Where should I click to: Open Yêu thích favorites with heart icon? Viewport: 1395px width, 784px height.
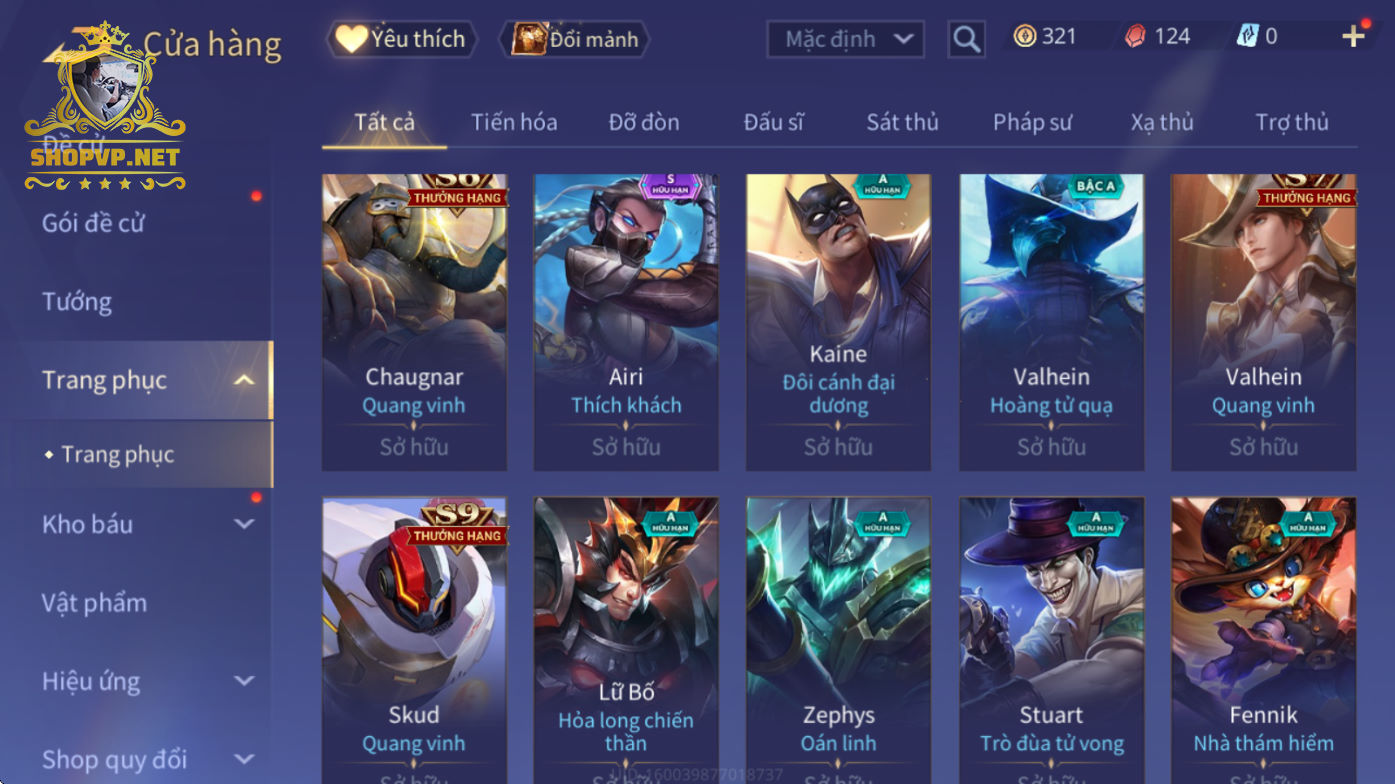(401, 39)
